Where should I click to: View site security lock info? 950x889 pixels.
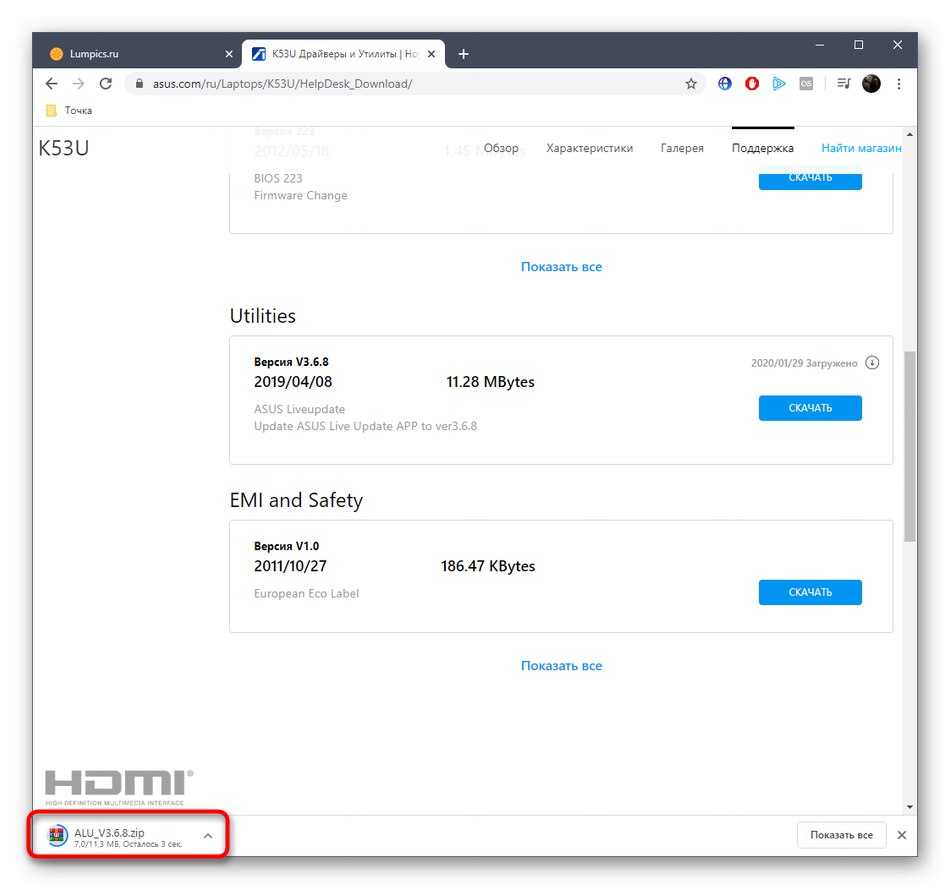pyautogui.click(x=139, y=84)
